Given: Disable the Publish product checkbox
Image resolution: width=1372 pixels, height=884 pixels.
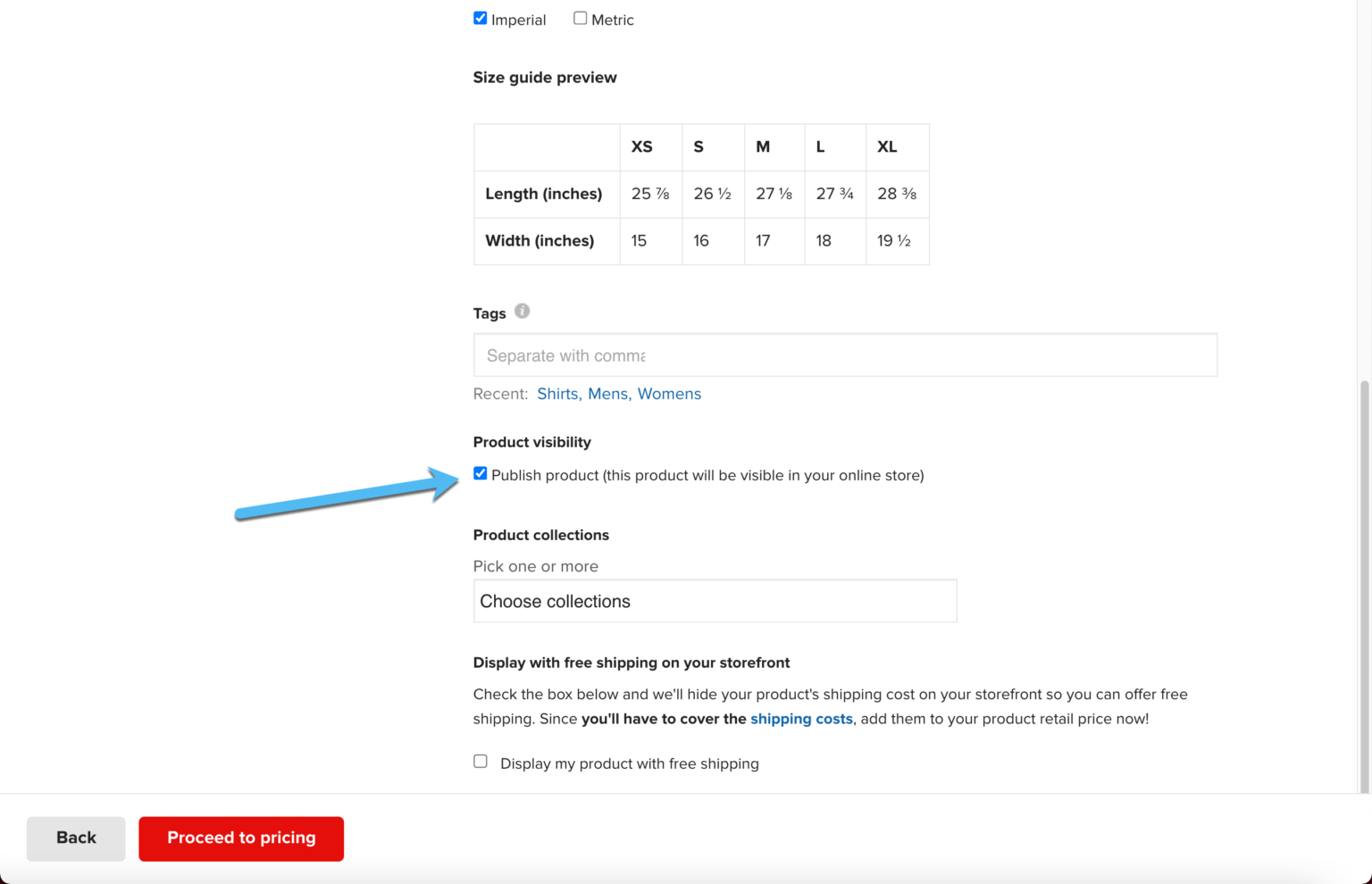Looking at the screenshot, I should [480, 473].
